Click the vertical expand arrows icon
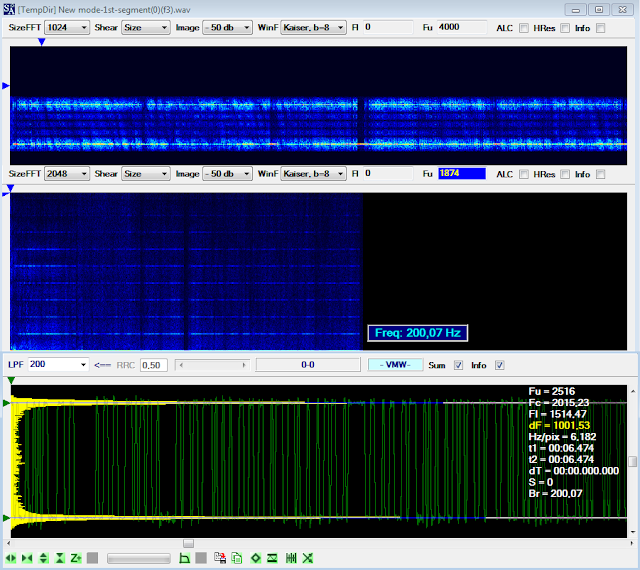This screenshot has width=640, height=570. point(44,558)
